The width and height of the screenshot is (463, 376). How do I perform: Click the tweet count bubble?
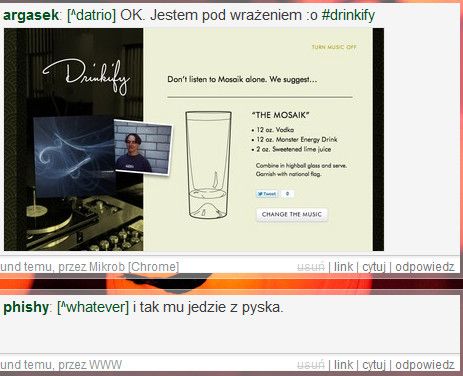coord(287,194)
